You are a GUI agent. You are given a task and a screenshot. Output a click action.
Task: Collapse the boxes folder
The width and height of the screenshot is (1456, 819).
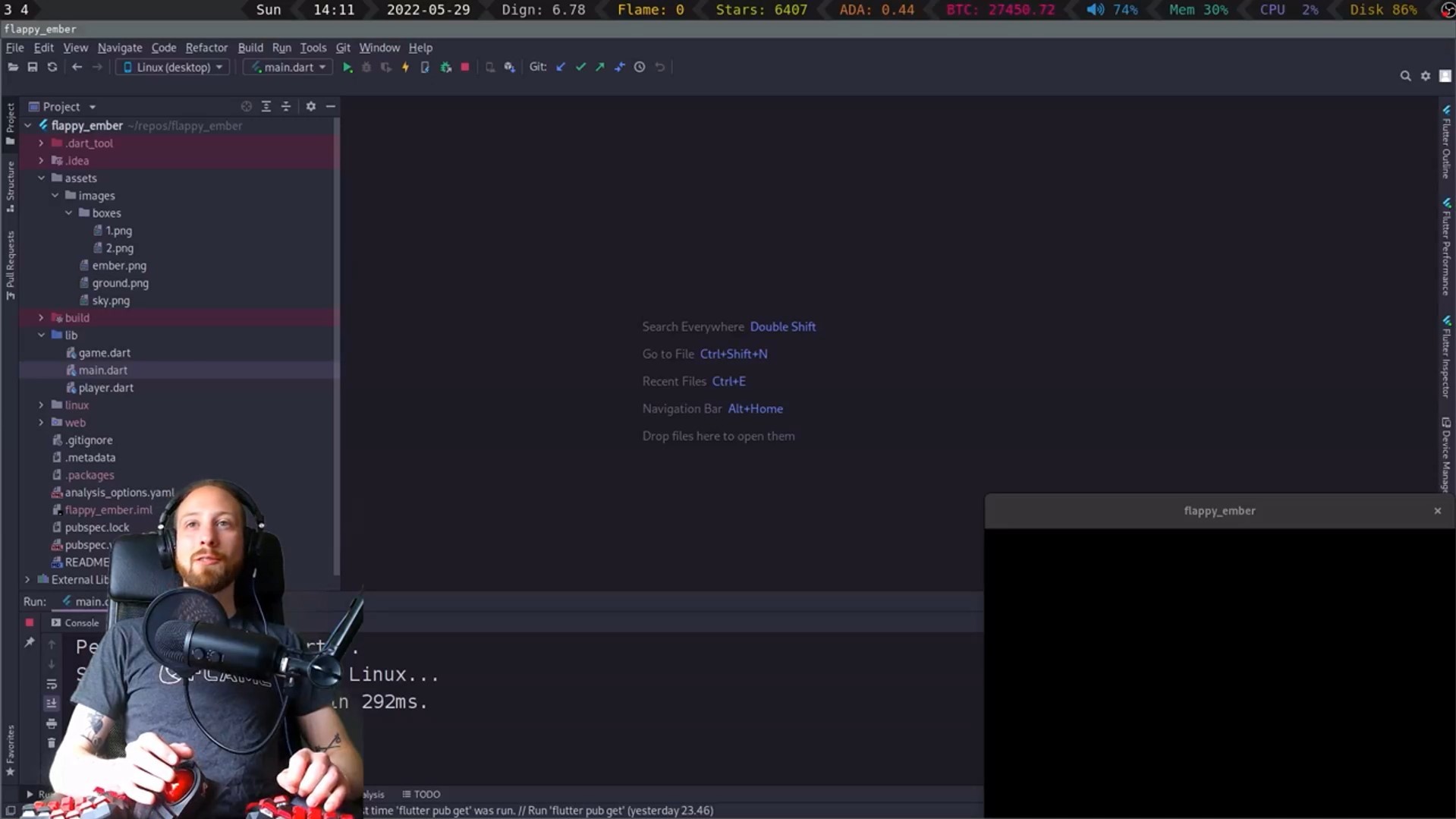[69, 213]
